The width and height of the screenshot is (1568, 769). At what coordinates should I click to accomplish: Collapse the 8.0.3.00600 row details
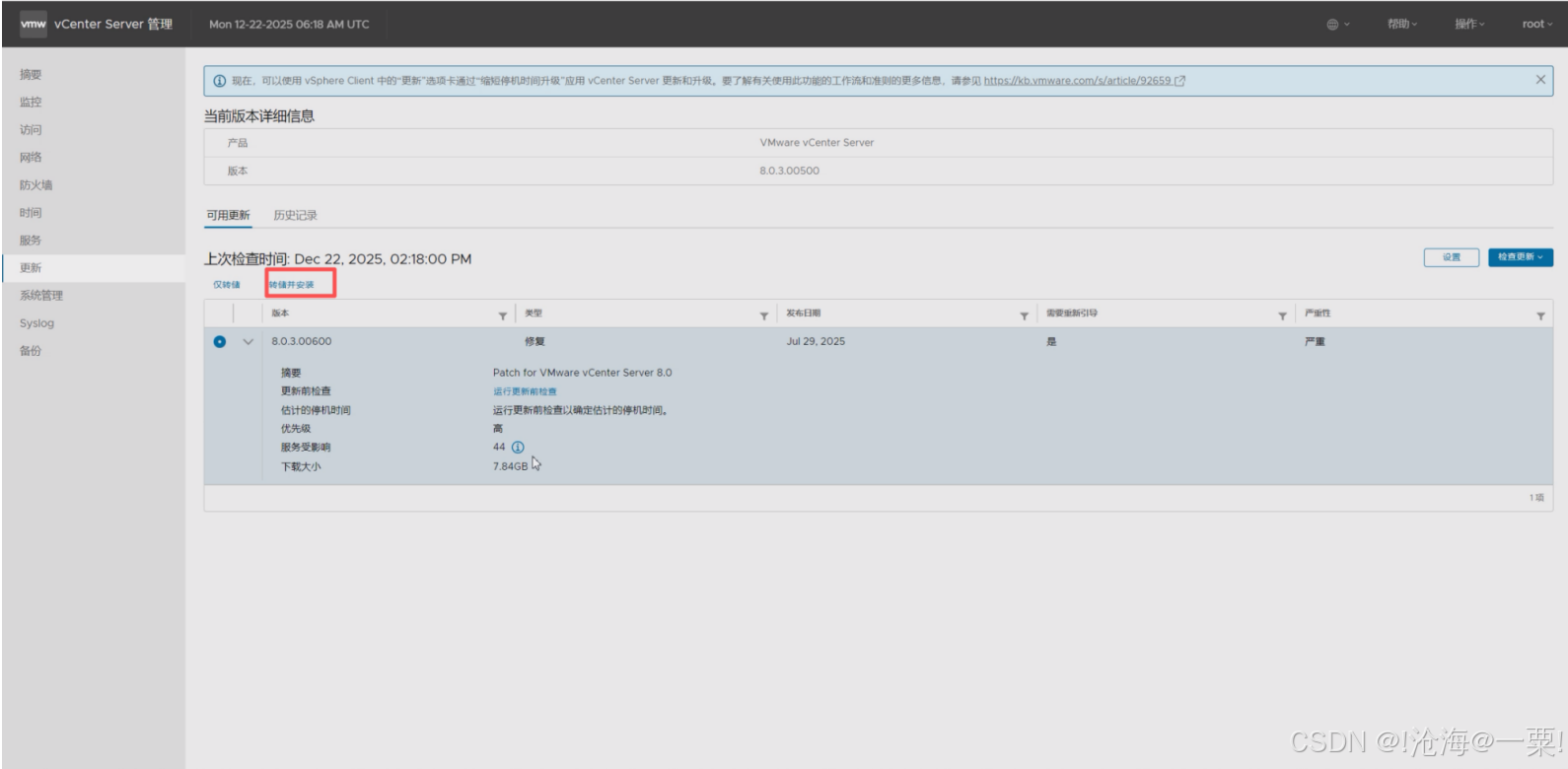[248, 342]
